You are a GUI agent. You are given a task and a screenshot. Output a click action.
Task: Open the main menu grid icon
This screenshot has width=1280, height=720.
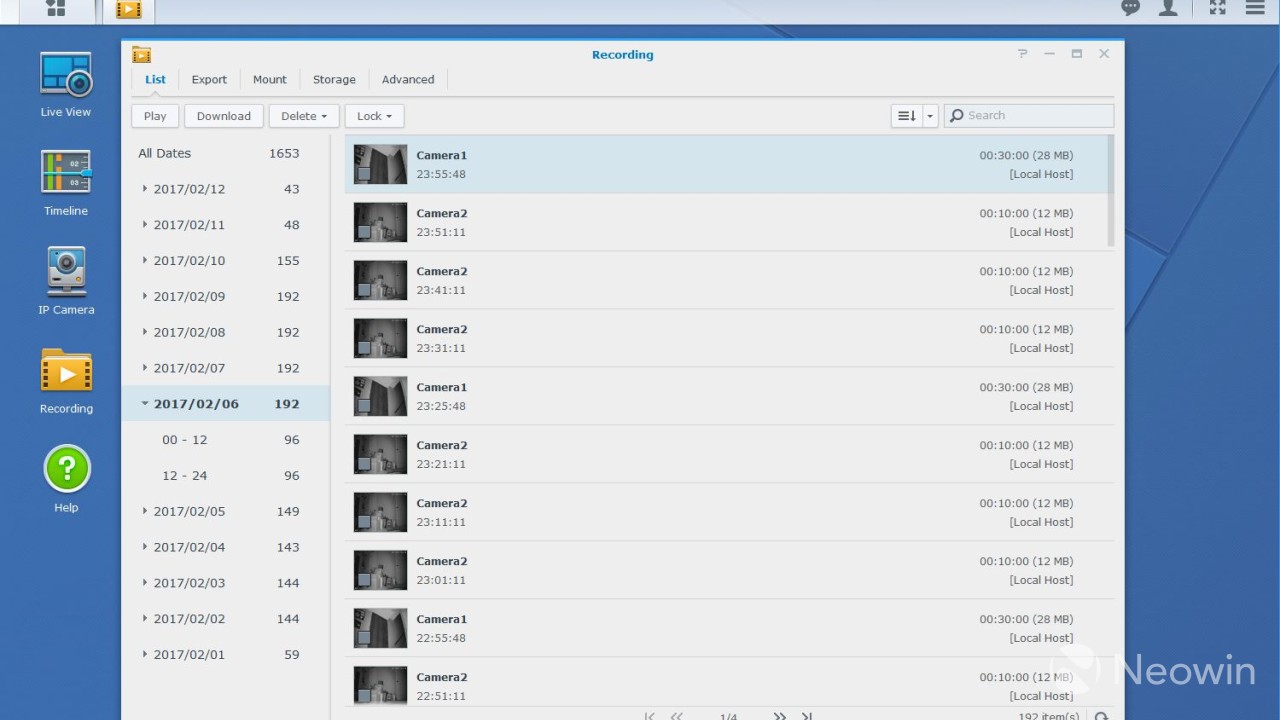click(56, 8)
